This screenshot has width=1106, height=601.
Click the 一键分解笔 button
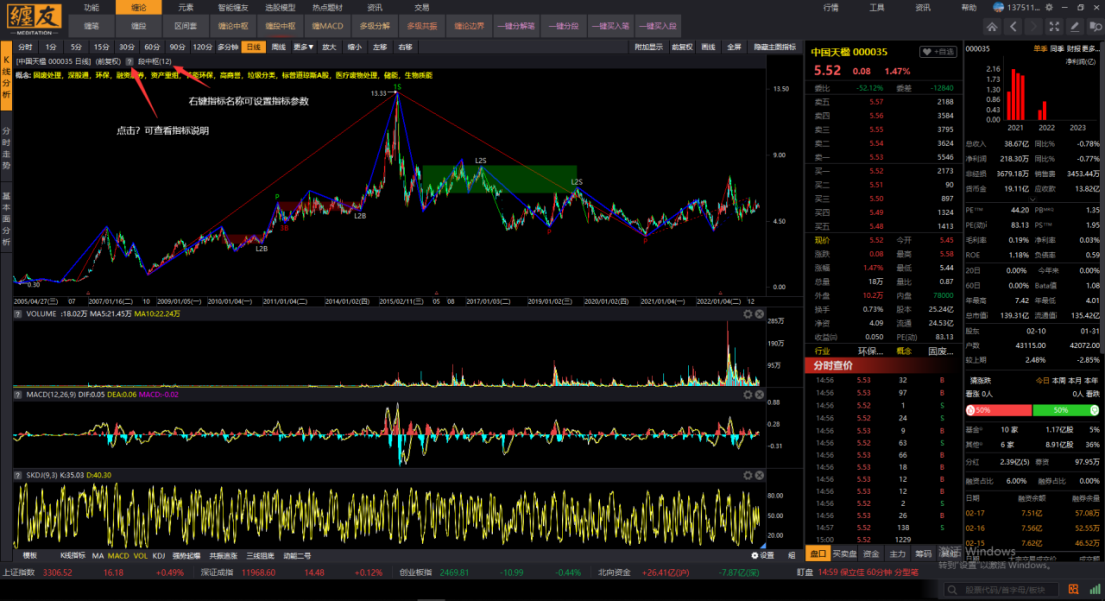514,25
